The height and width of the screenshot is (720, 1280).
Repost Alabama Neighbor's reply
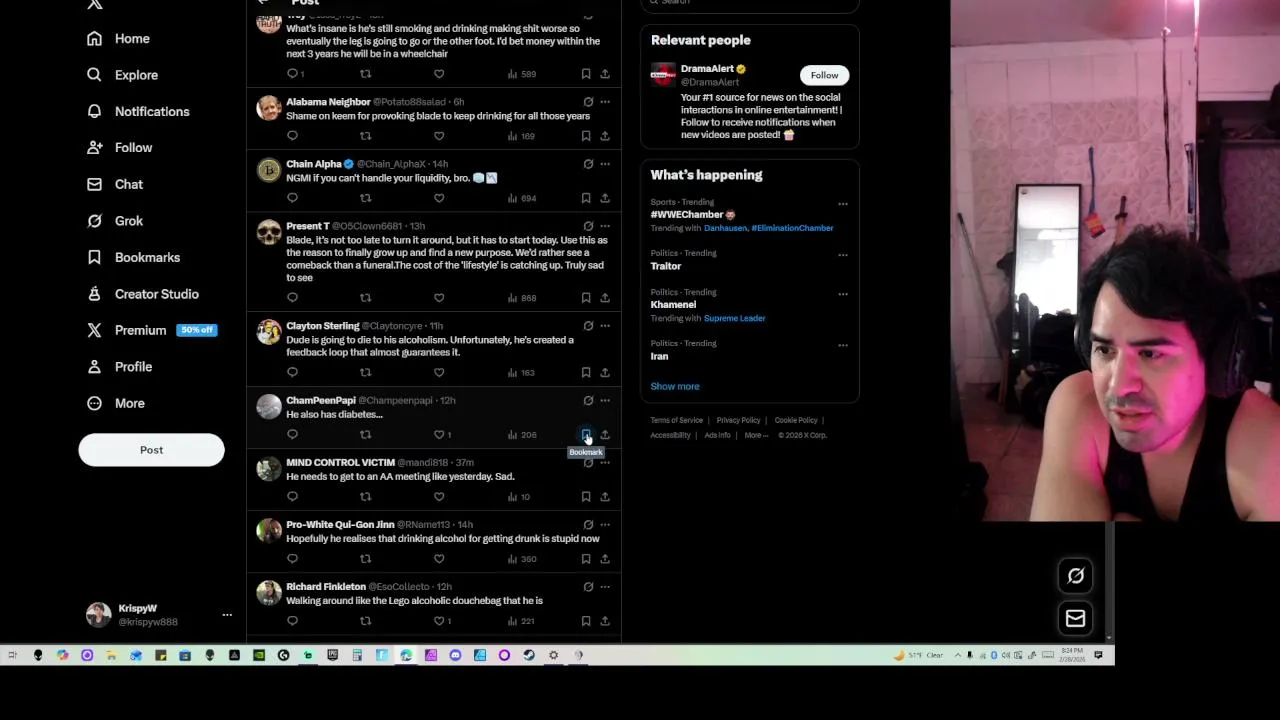tap(365, 136)
